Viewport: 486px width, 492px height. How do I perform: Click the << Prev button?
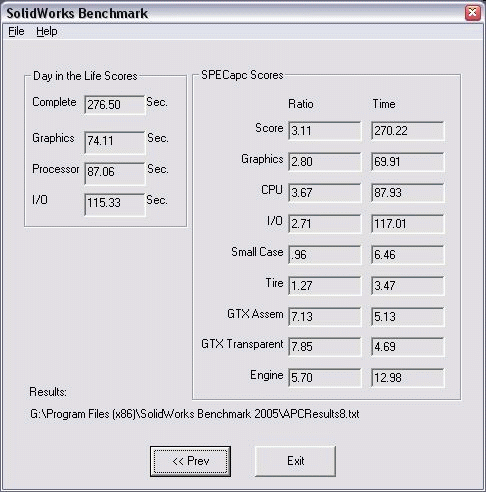(x=190, y=461)
